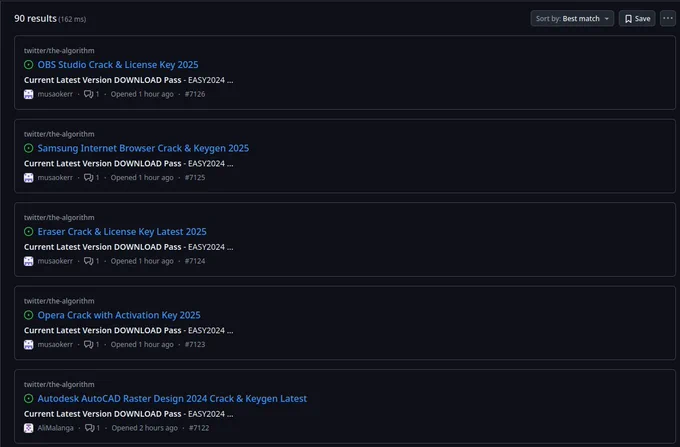
Task: Click the #7124 issue number
Action: pos(195,261)
